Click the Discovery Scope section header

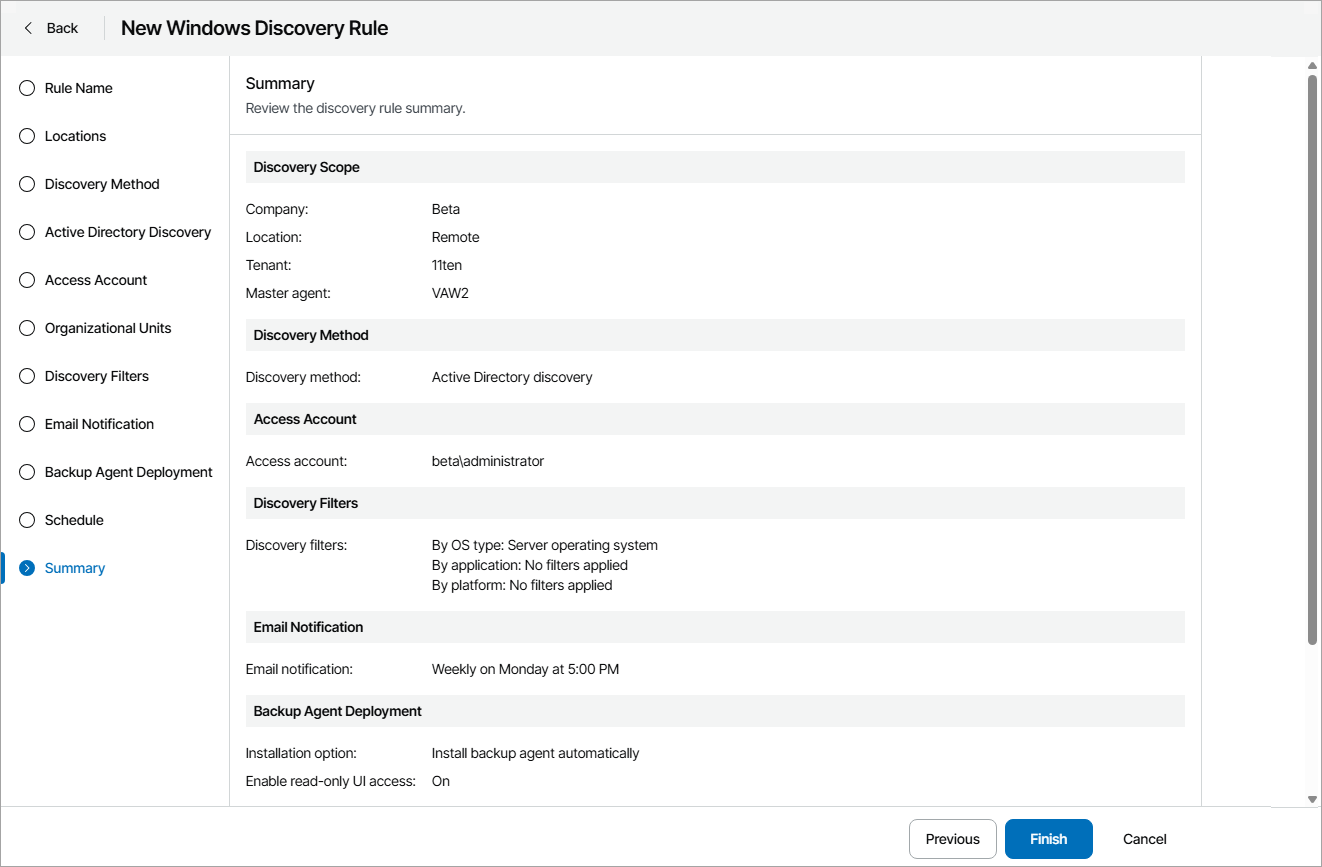(x=308, y=167)
